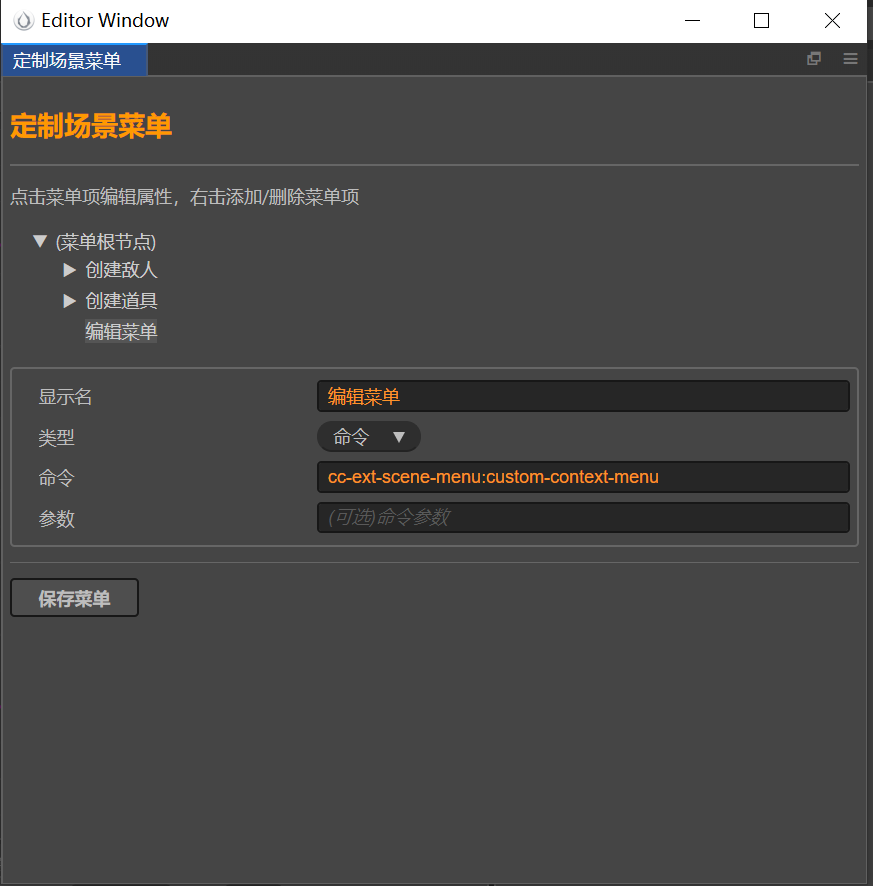Screen dimensions: 873x886
Task: Click the 显示名 text field
Action: tap(582, 396)
